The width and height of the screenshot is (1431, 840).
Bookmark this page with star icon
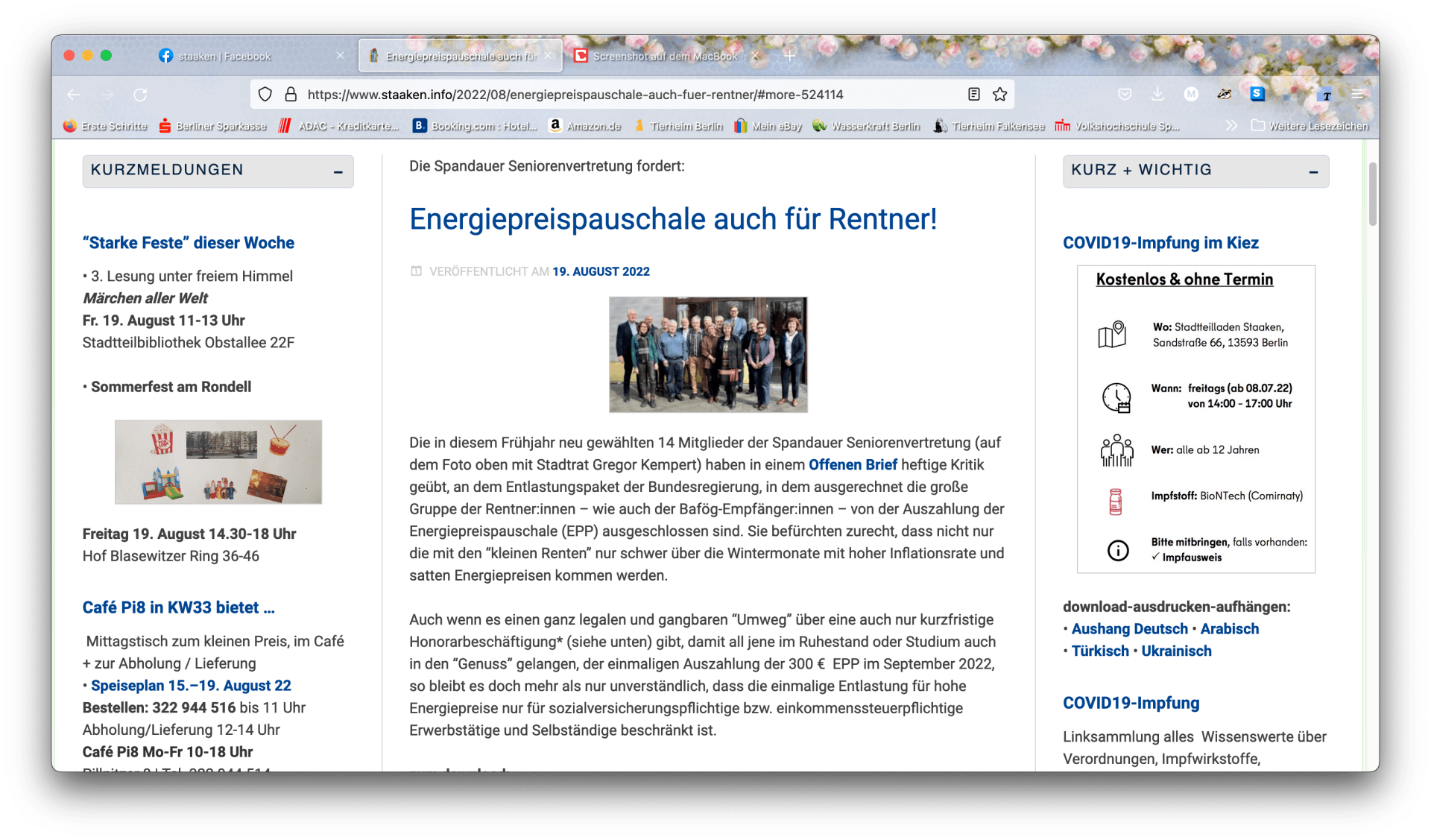[x=999, y=95]
